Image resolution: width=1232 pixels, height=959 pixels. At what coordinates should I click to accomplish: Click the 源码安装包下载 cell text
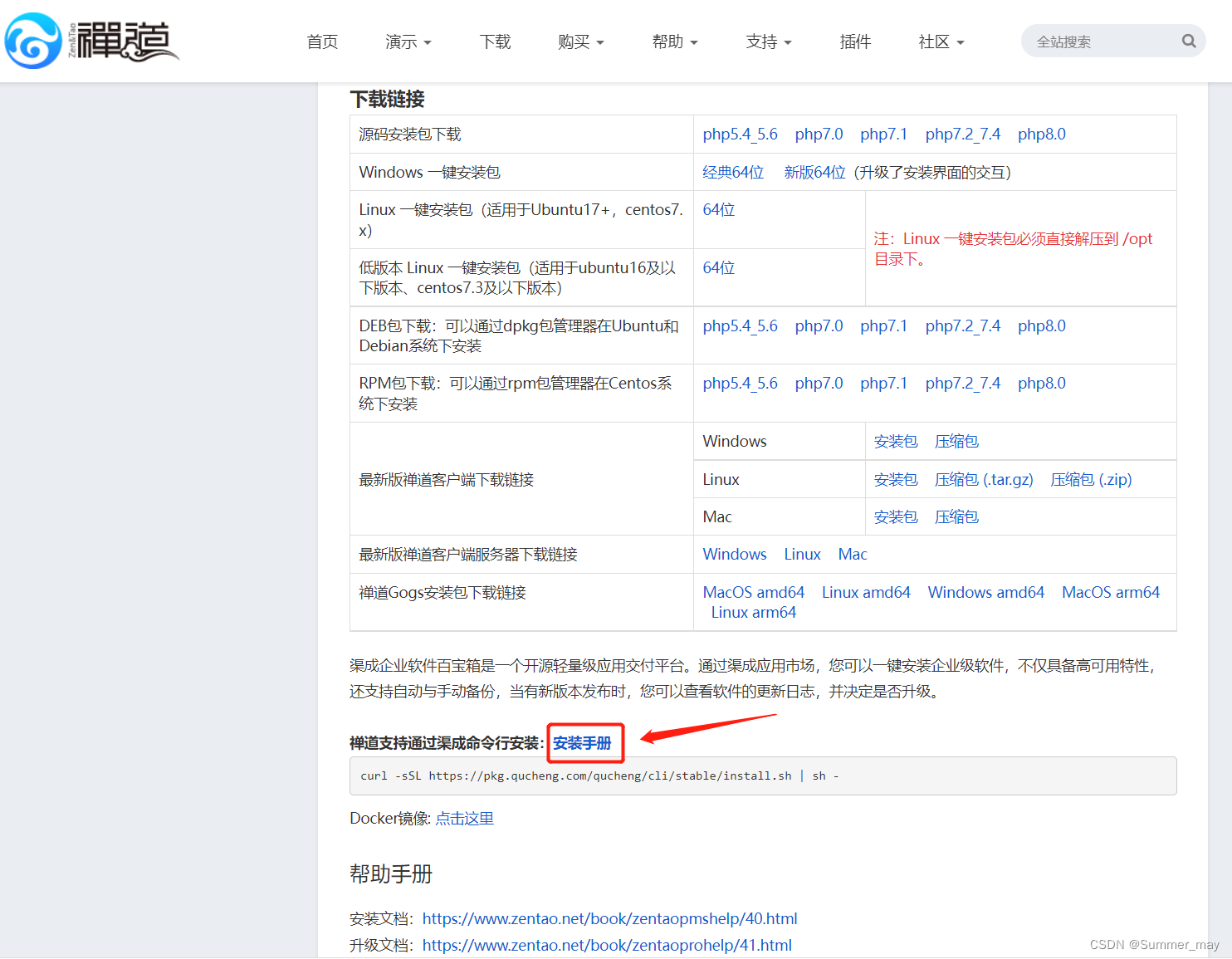pos(410,135)
